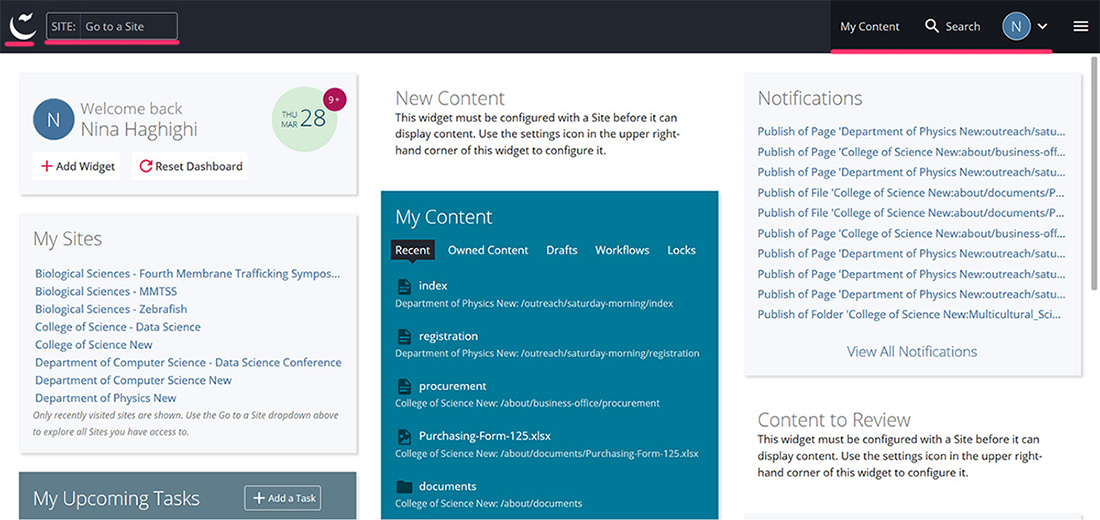The width and height of the screenshot is (1100, 520).
Task: Click the user avatar N in header
Action: point(1016,26)
